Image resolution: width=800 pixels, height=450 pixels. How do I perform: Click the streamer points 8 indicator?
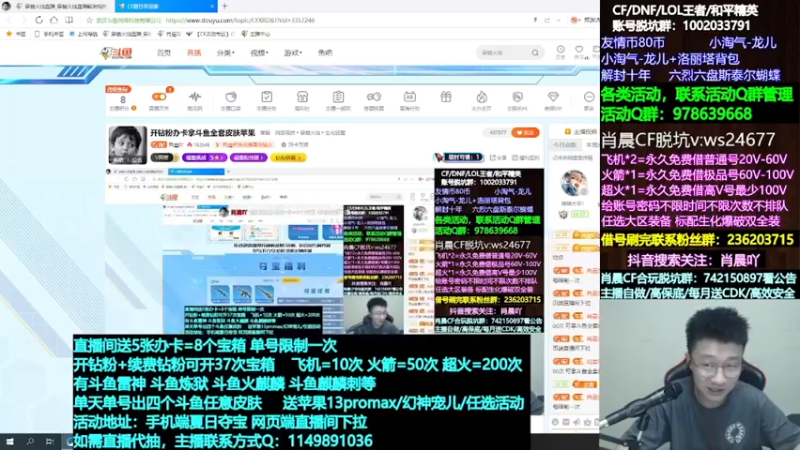[122, 101]
